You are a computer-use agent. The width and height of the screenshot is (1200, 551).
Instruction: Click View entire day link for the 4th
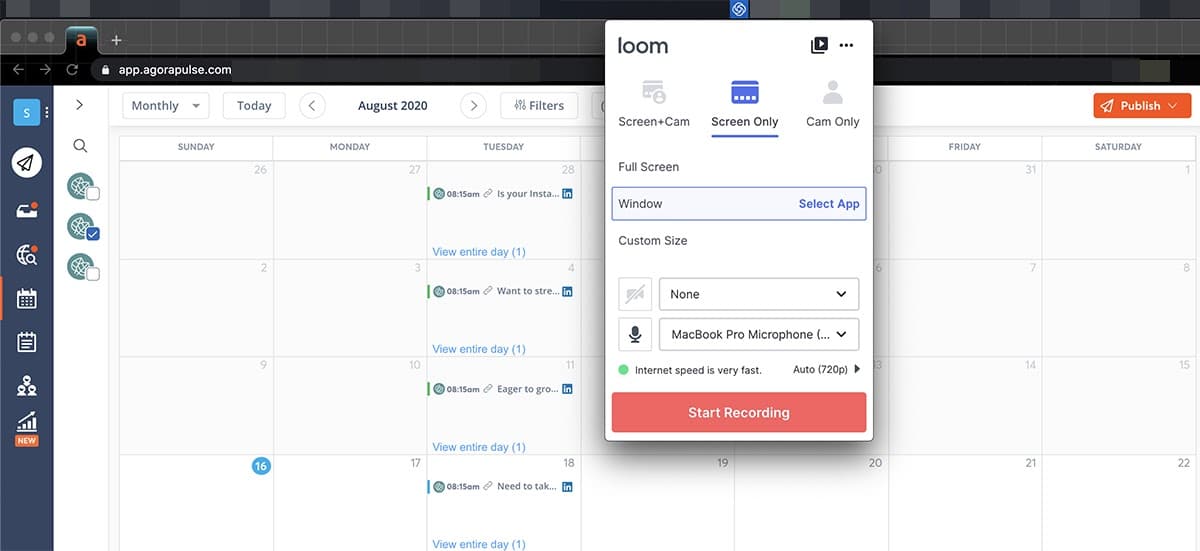click(478, 349)
